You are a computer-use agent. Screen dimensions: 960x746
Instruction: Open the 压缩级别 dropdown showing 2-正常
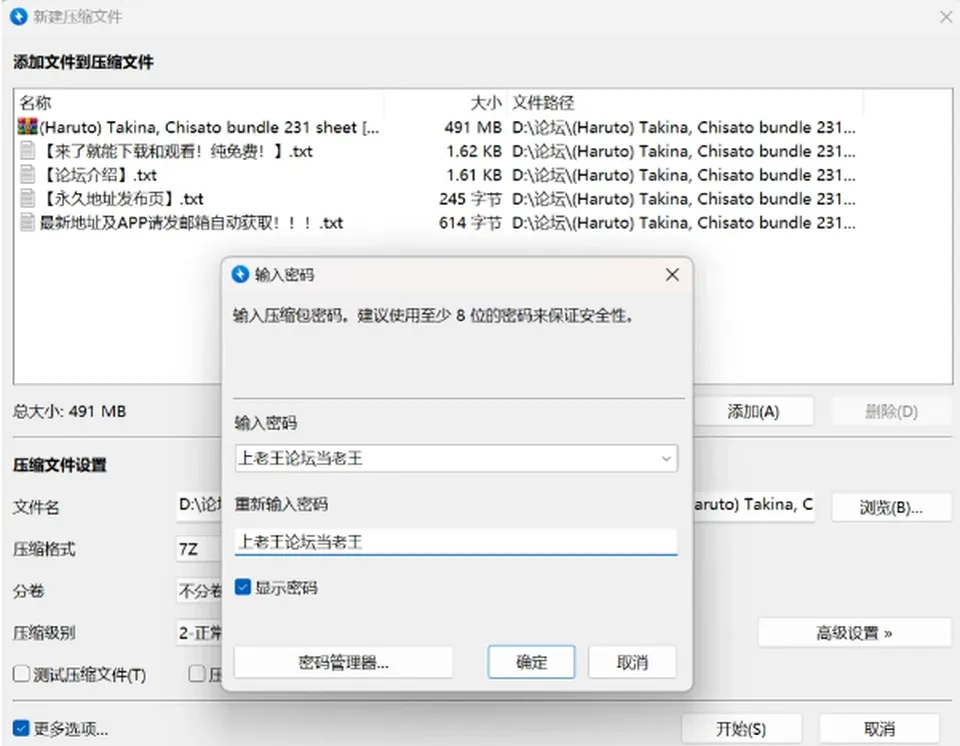pos(198,632)
